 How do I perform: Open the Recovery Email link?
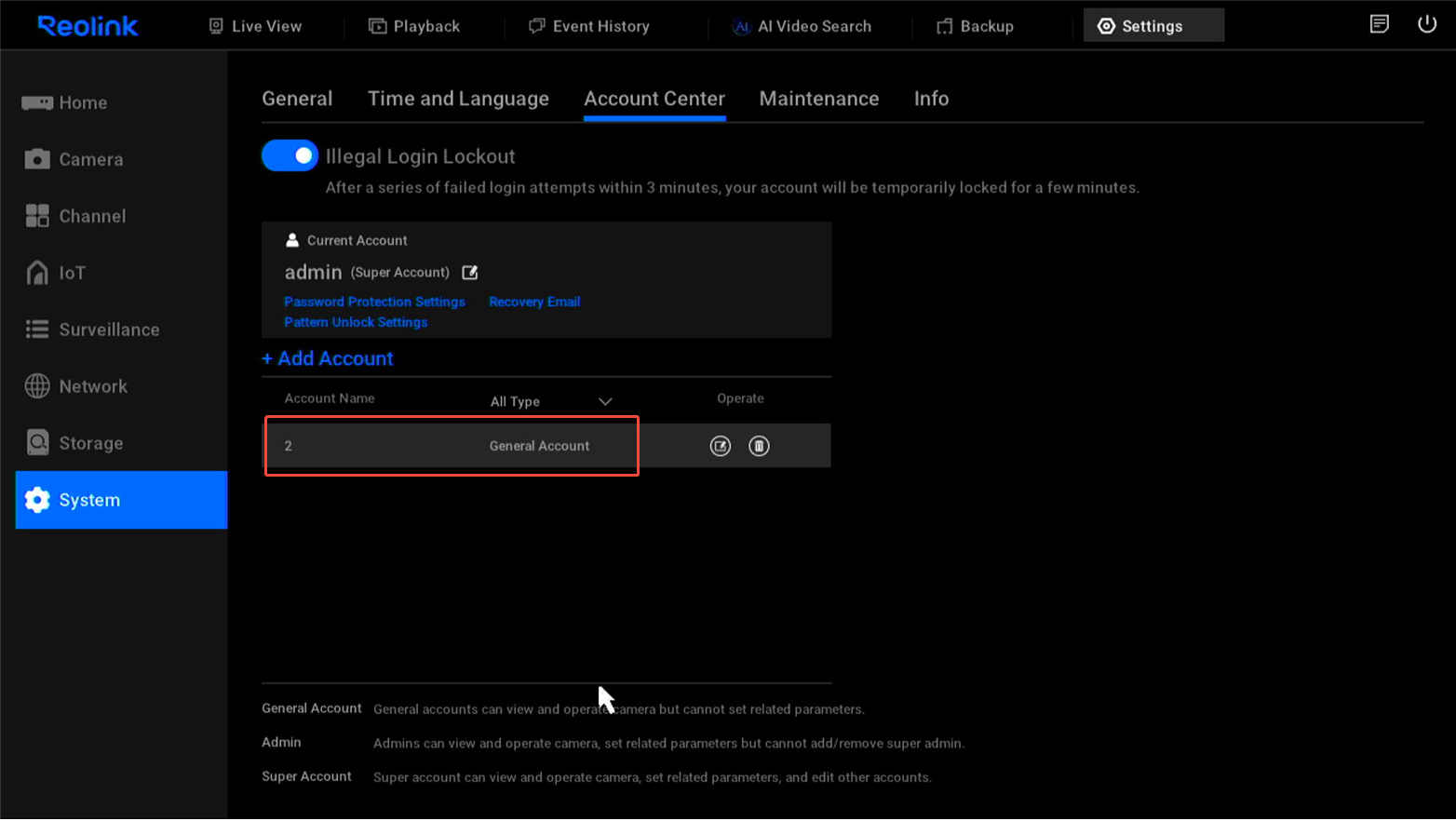click(x=534, y=302)
